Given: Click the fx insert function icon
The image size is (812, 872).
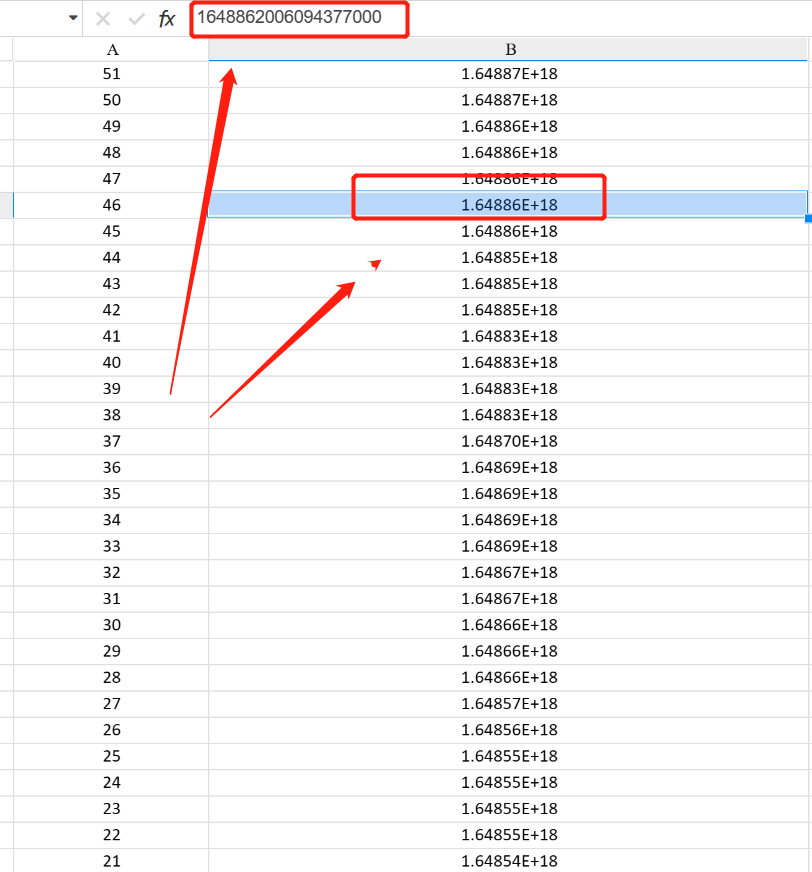Looking at the screenshot, I should click(166, 18).
